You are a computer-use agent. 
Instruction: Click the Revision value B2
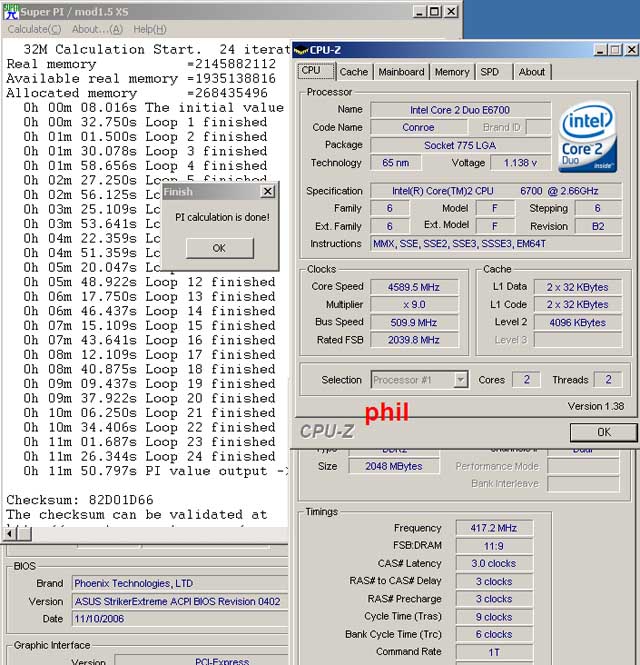tap(598, 226)
